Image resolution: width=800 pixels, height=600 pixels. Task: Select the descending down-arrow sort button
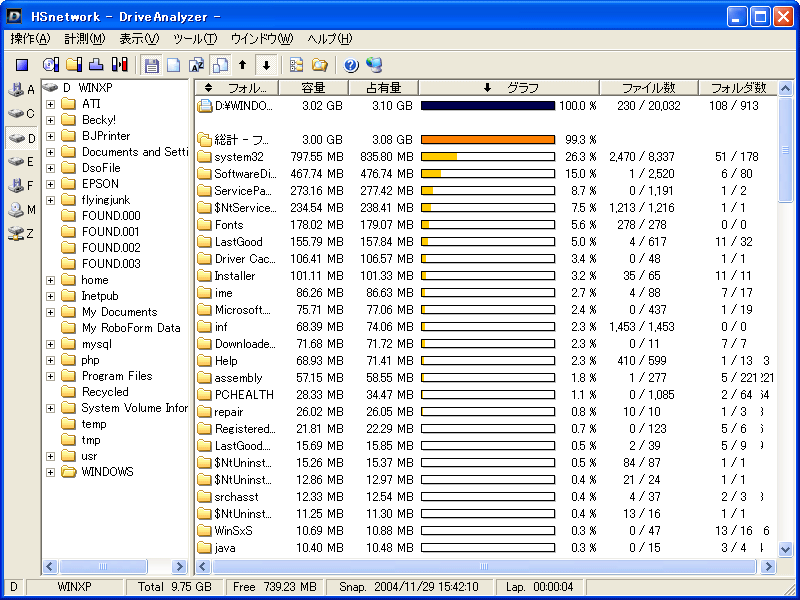[x=266, y=65]
